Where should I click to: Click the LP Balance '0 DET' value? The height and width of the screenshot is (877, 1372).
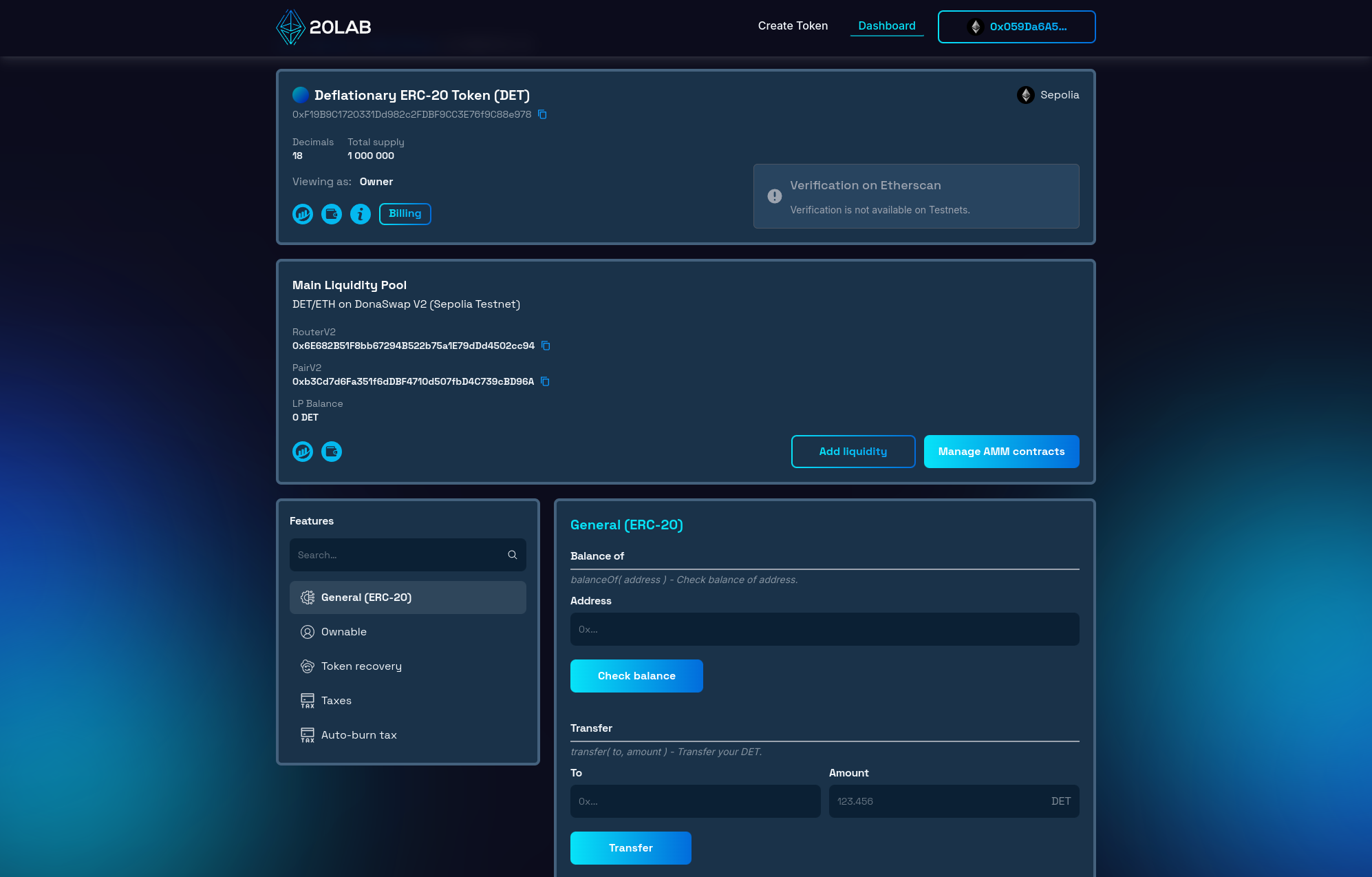coord(306,417)
